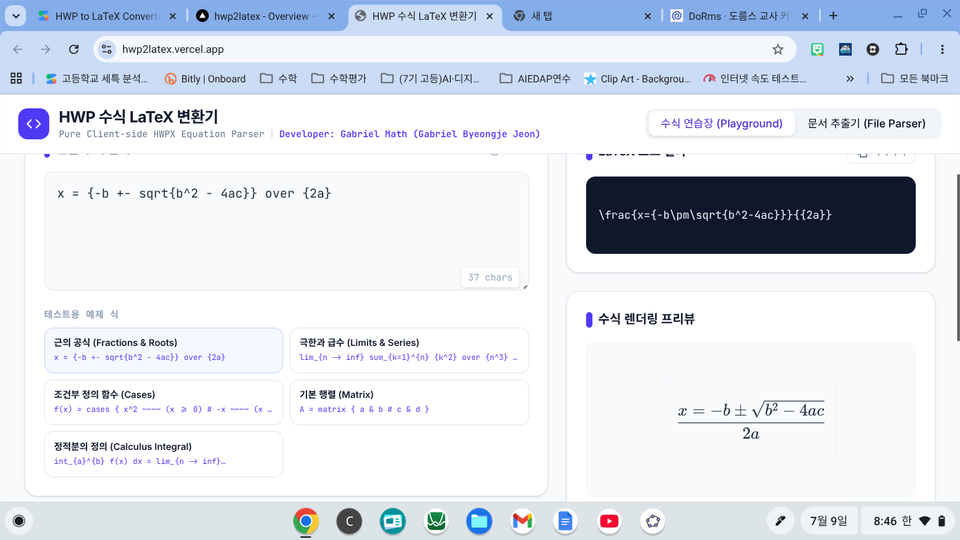Open the calendar showing 7월 9일
Image resolution: width=960 pixels, height=540 pixels.
828,521
